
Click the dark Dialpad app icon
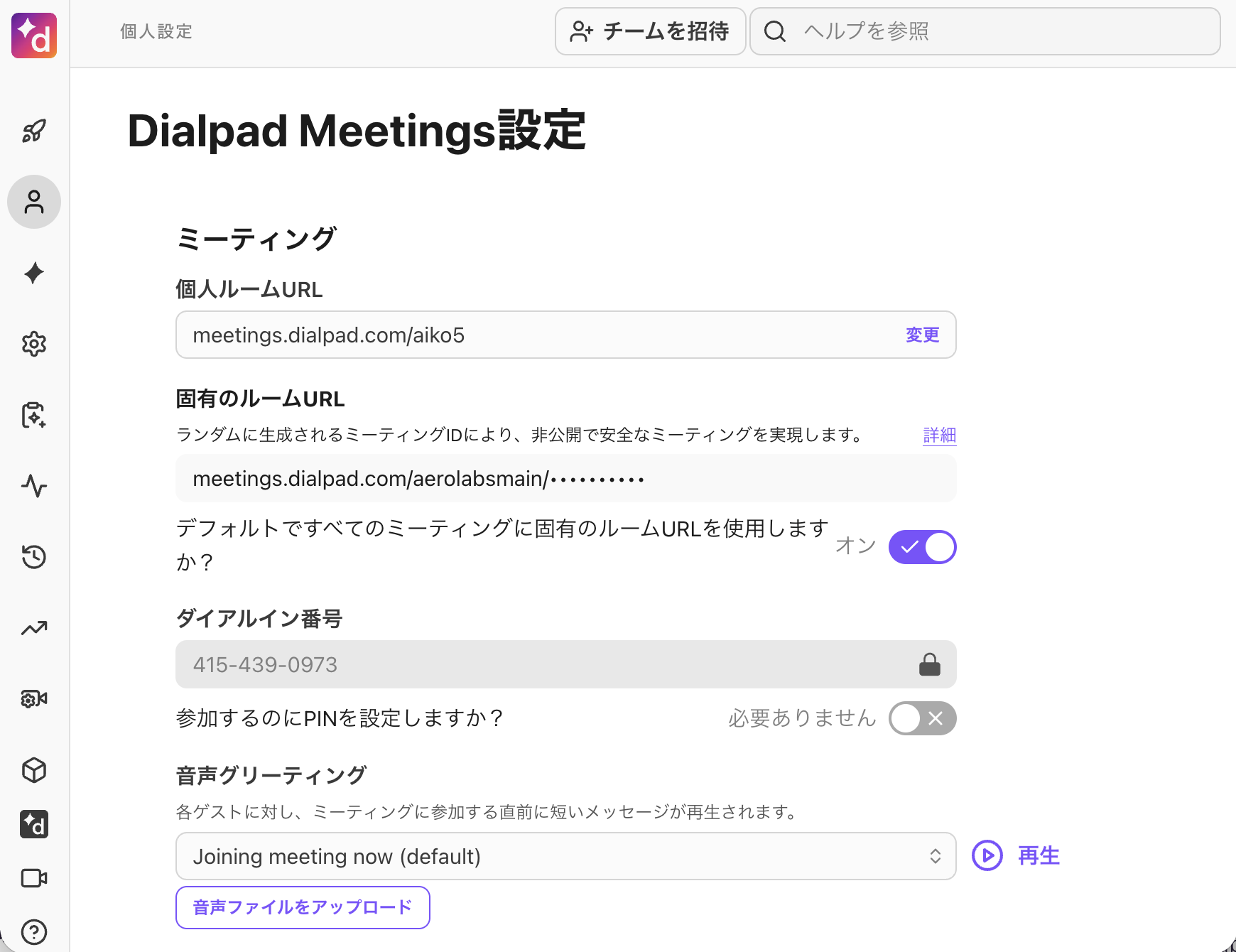pyautogui.click(x=34, y=824)
